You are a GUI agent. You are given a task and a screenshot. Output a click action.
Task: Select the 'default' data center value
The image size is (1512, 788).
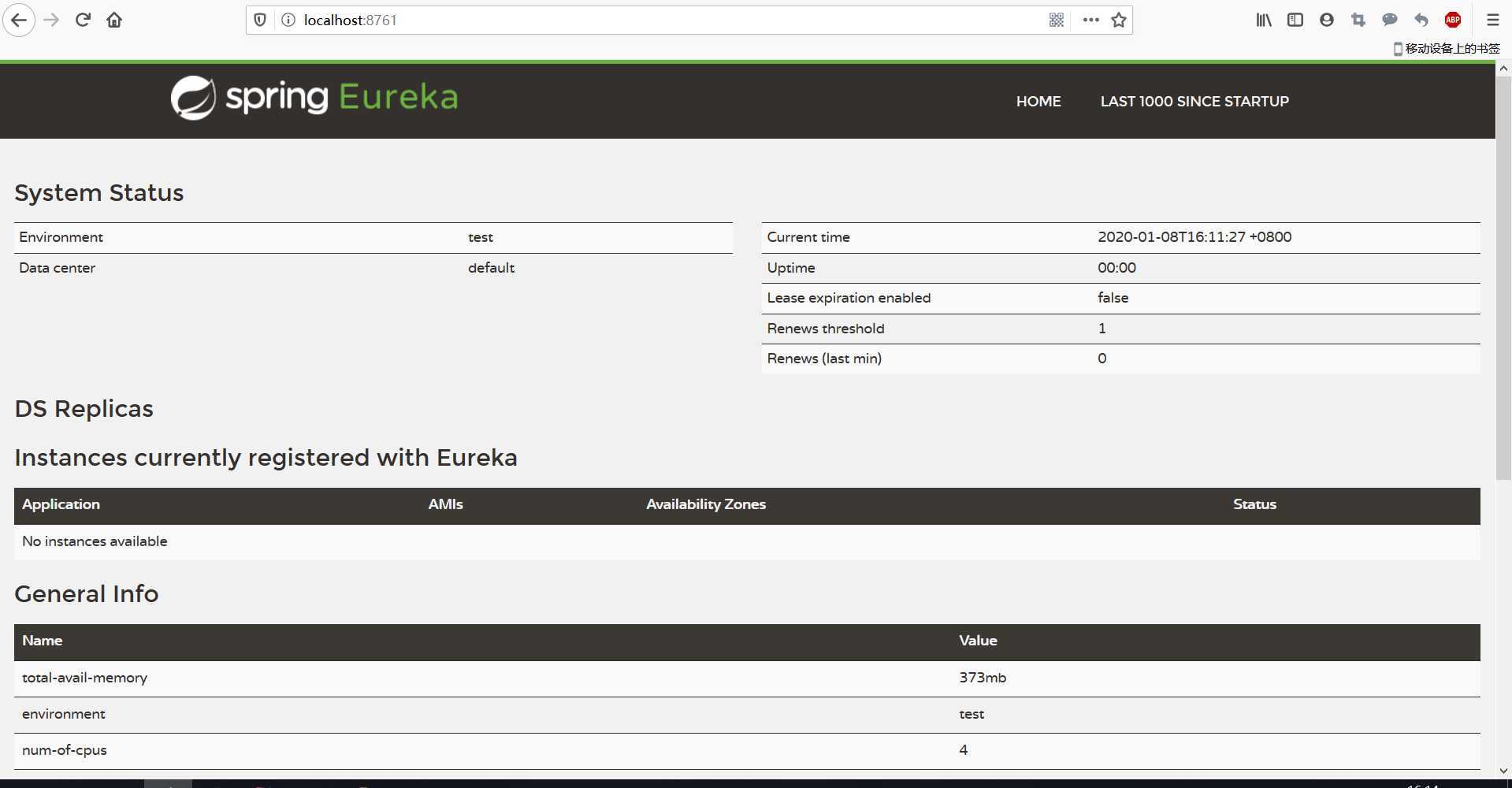491,268
